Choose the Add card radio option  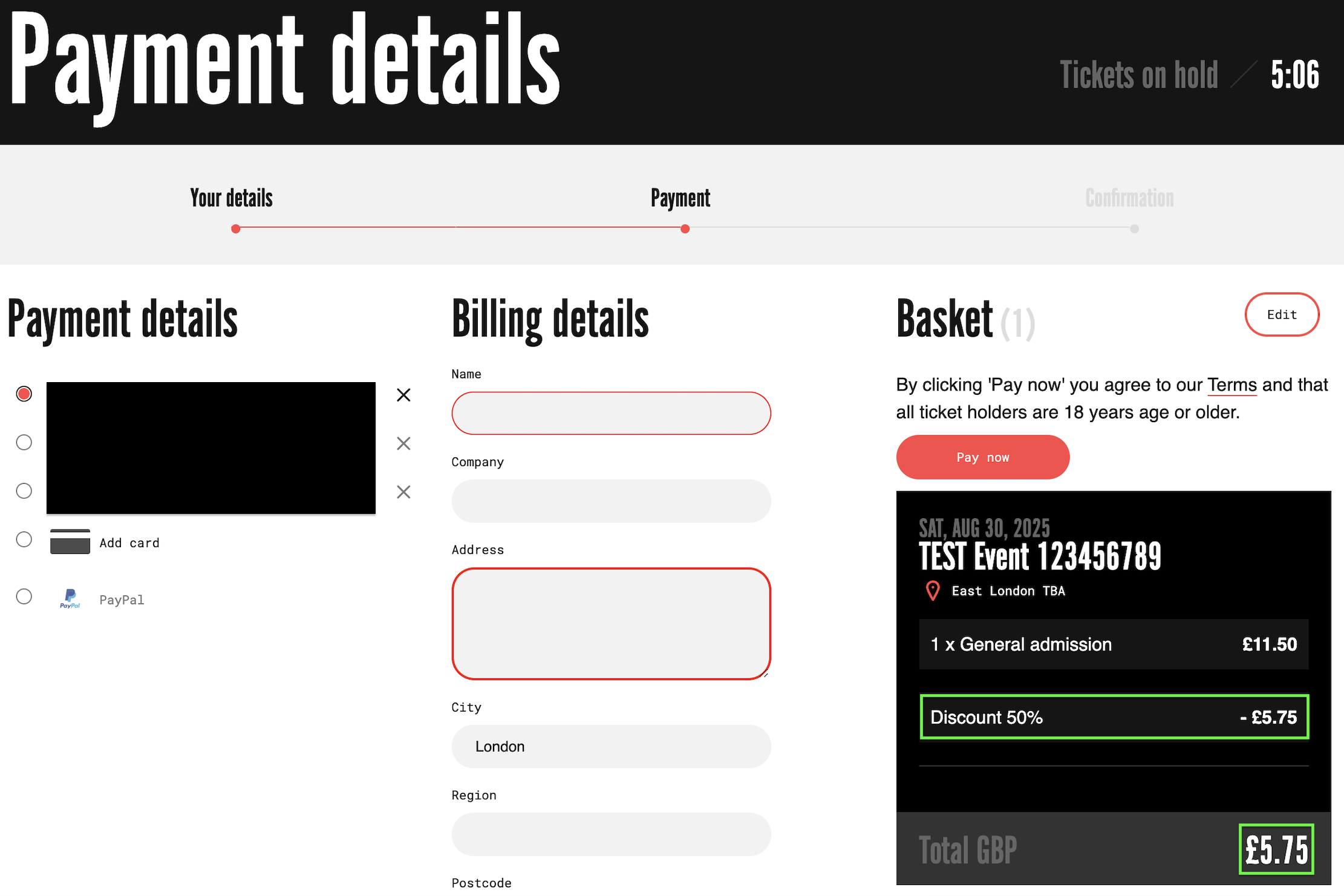pos(24,539)
